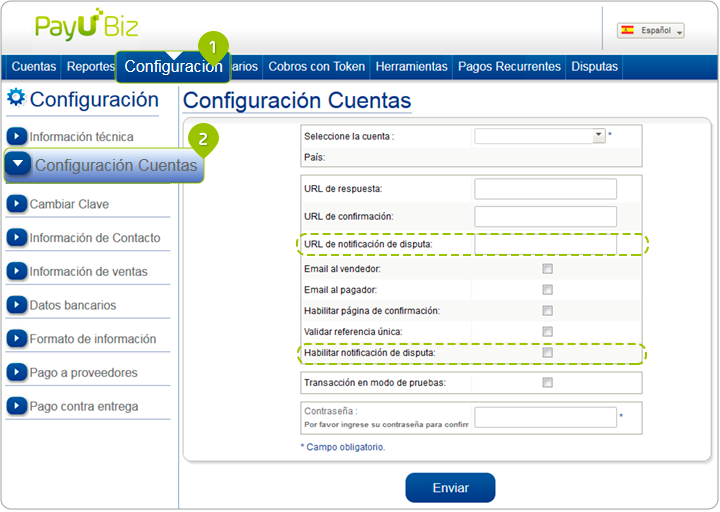Select the Configuración menu tab
Image resolution: width=720 pixels, height=512 pixels.
point(173,67)
